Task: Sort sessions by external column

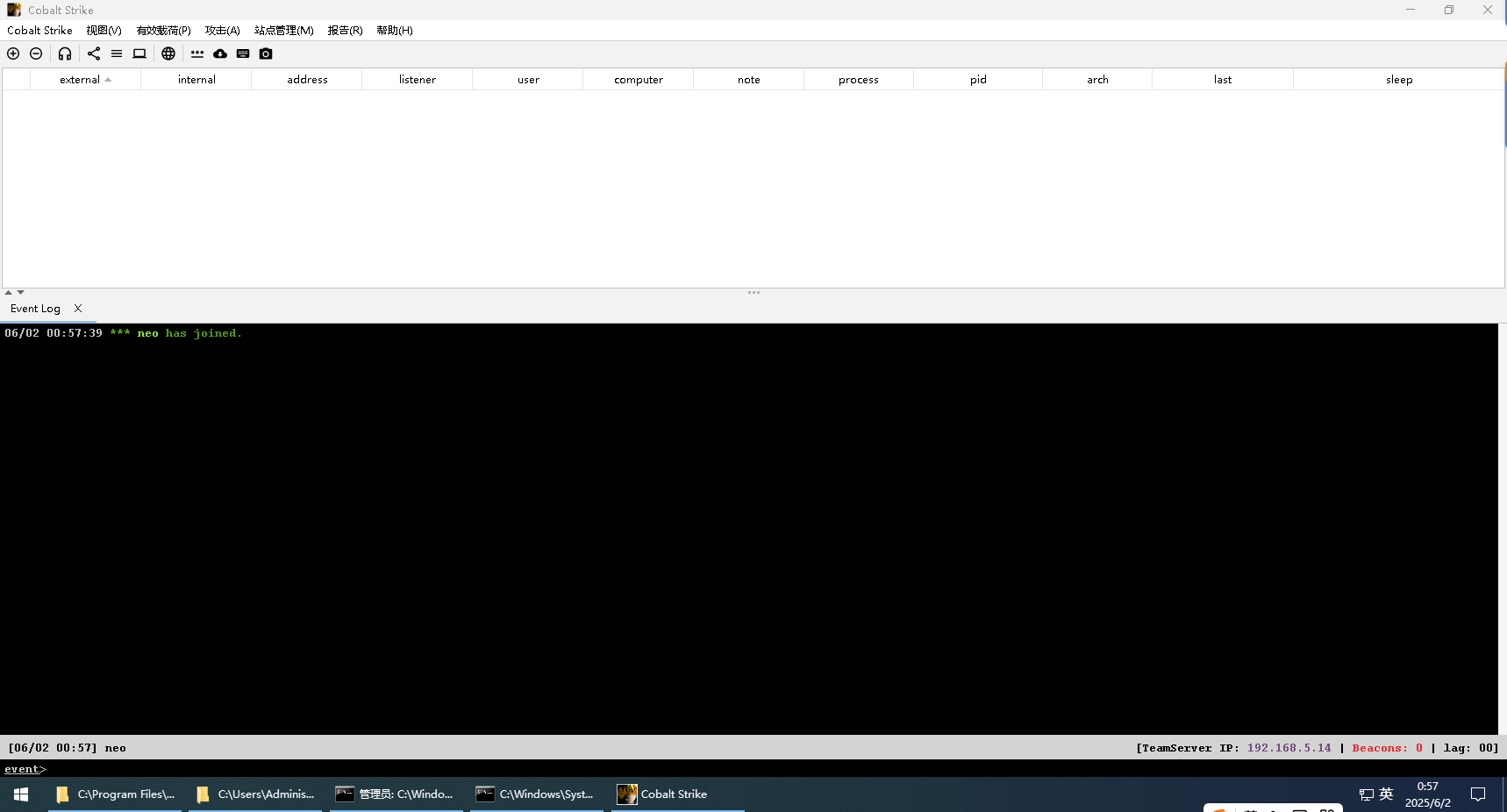Action: tap(85, 79)
